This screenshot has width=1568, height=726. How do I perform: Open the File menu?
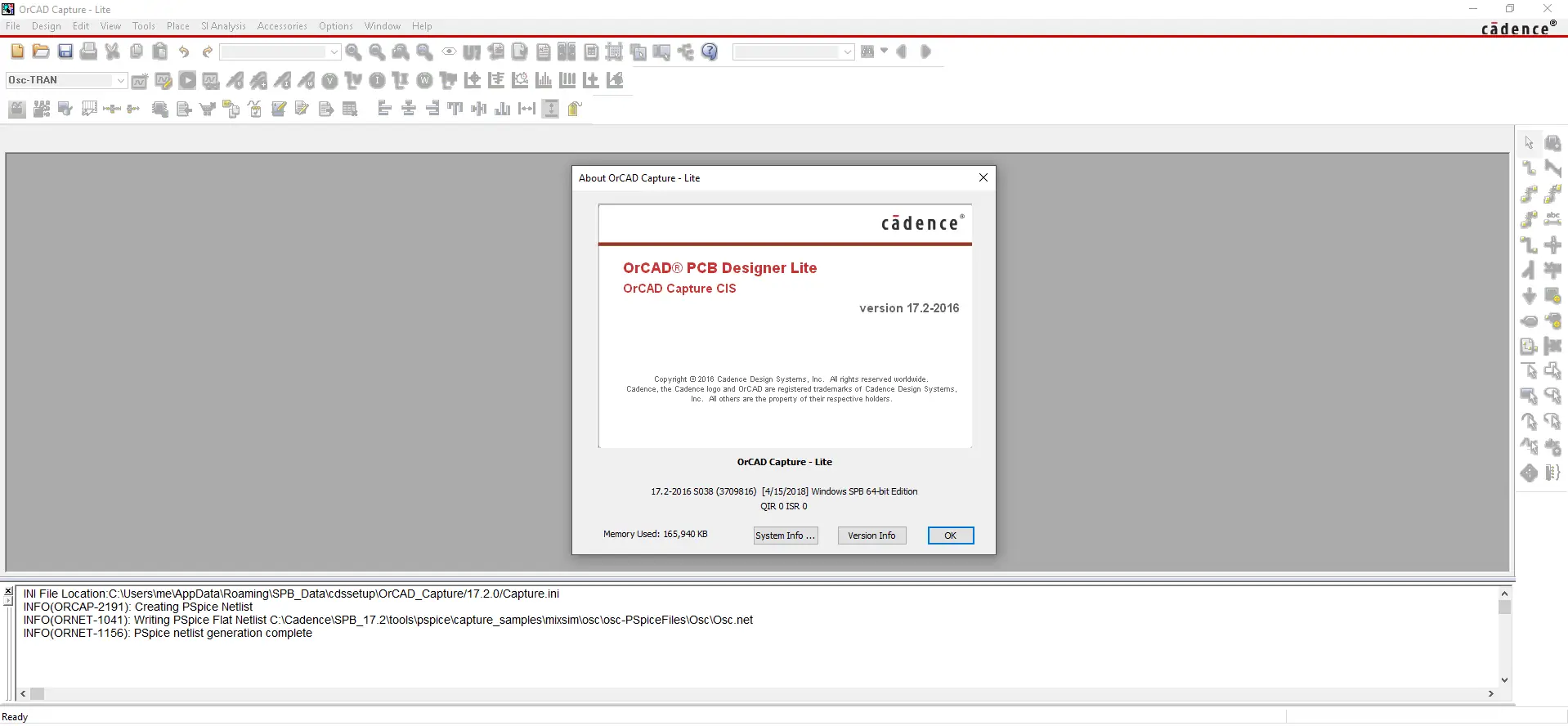coord(13,26)
